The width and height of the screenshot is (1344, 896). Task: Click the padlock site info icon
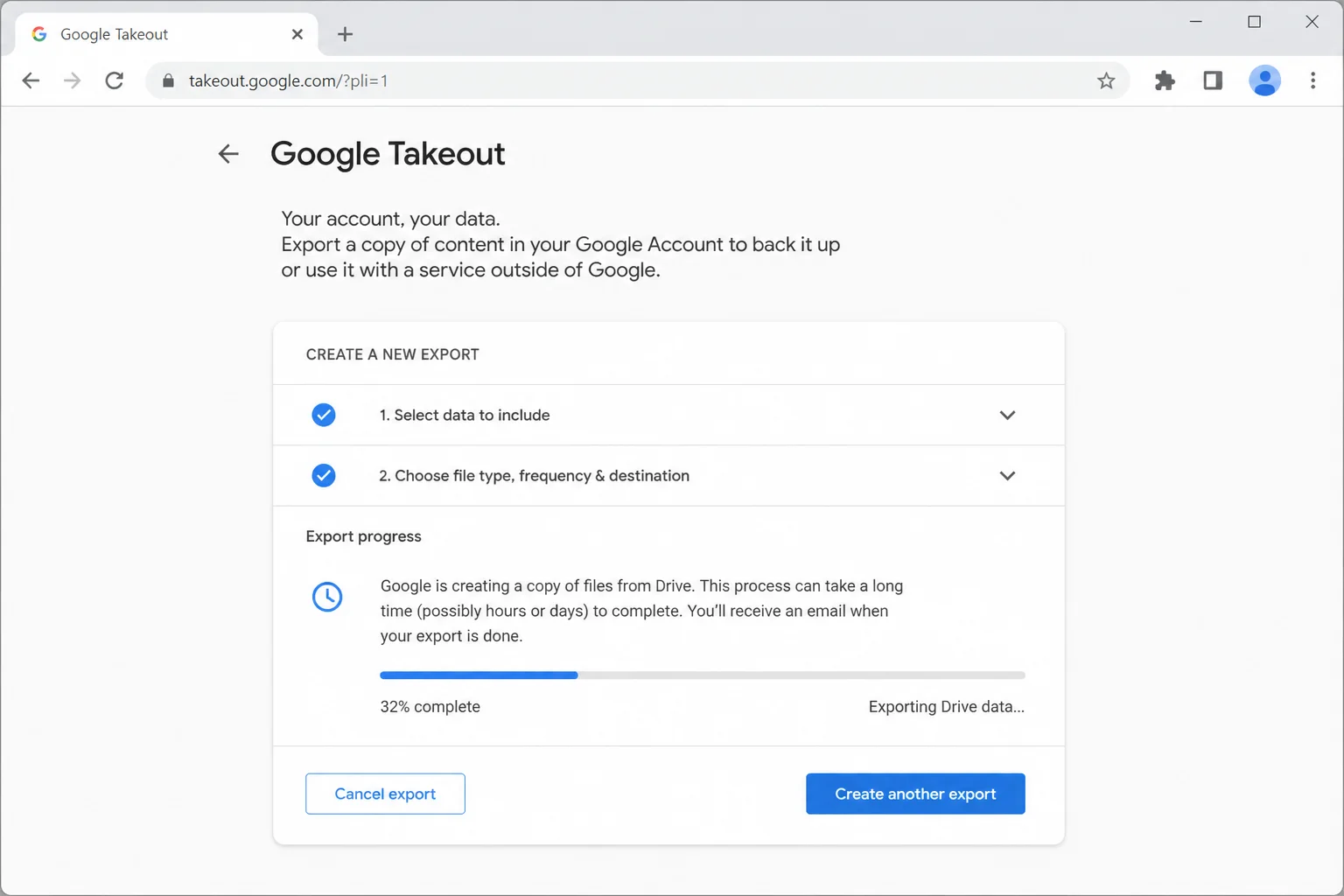click(169, 80)
